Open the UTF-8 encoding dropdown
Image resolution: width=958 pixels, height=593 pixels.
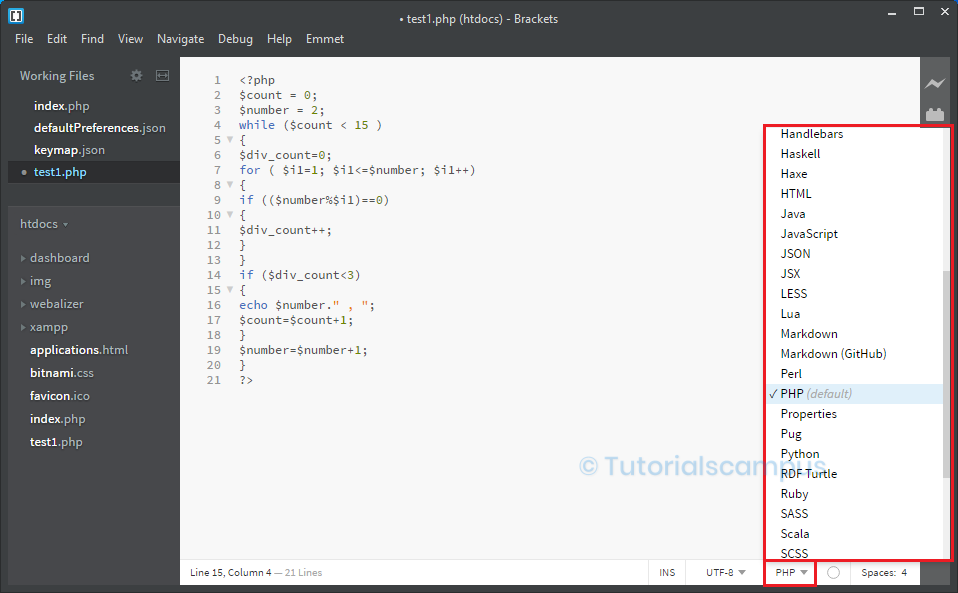(723, 572)
